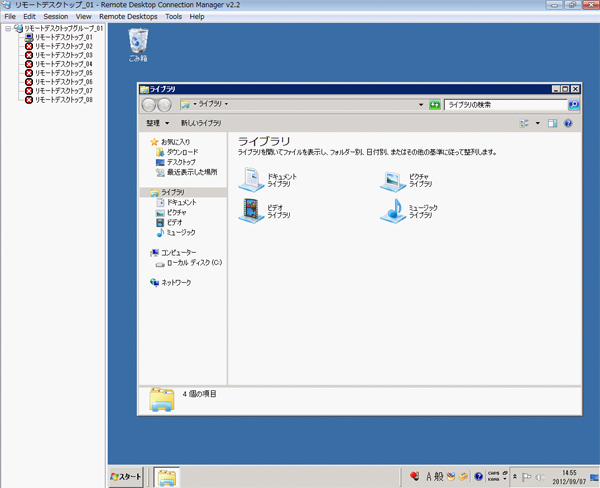Select ドキュメント under ライブラリ in navigation pane
600x488 pixels.
[x=177, y=202]
